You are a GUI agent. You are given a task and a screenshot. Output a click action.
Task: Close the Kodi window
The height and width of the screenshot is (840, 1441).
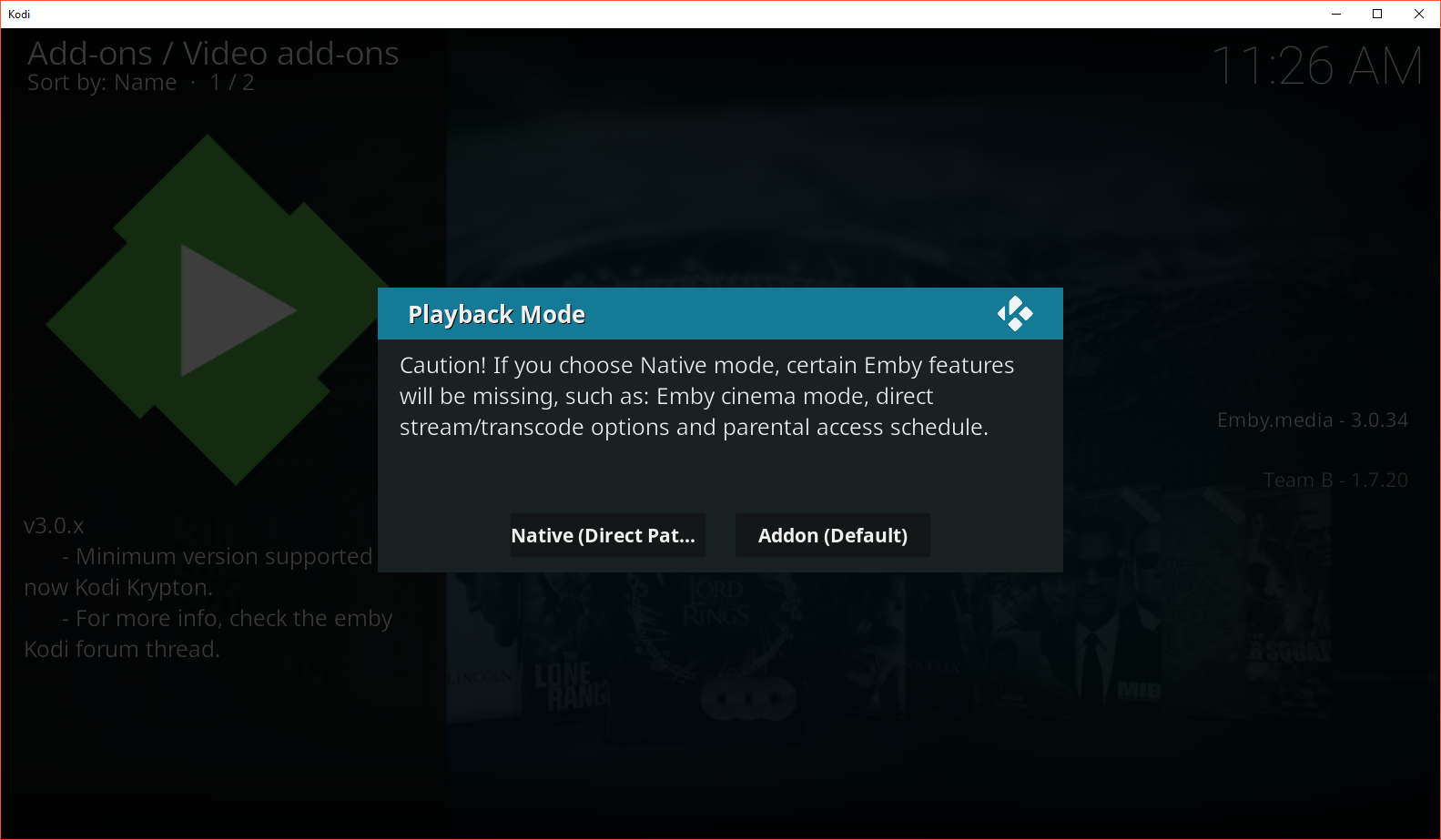coord(1419,14)
